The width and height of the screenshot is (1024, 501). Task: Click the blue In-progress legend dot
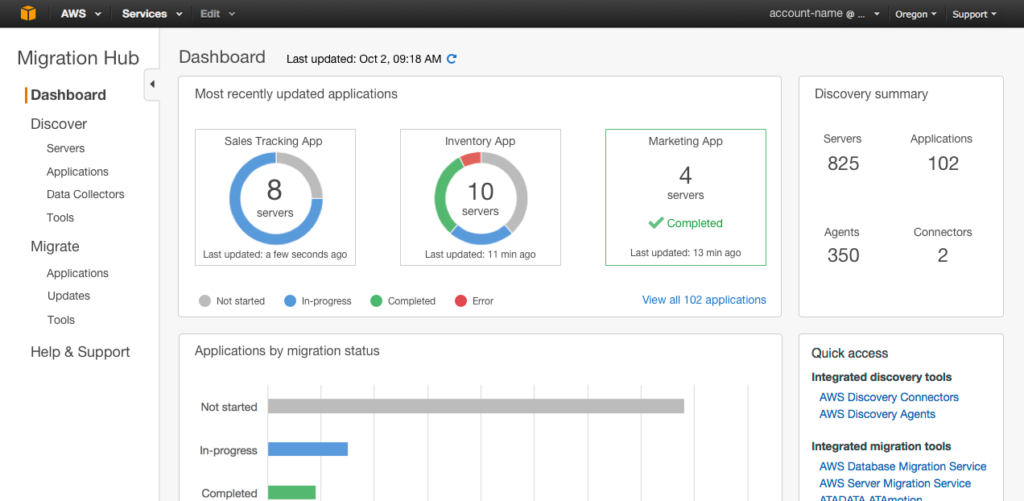pyautogui.click(x=291, y=301)
